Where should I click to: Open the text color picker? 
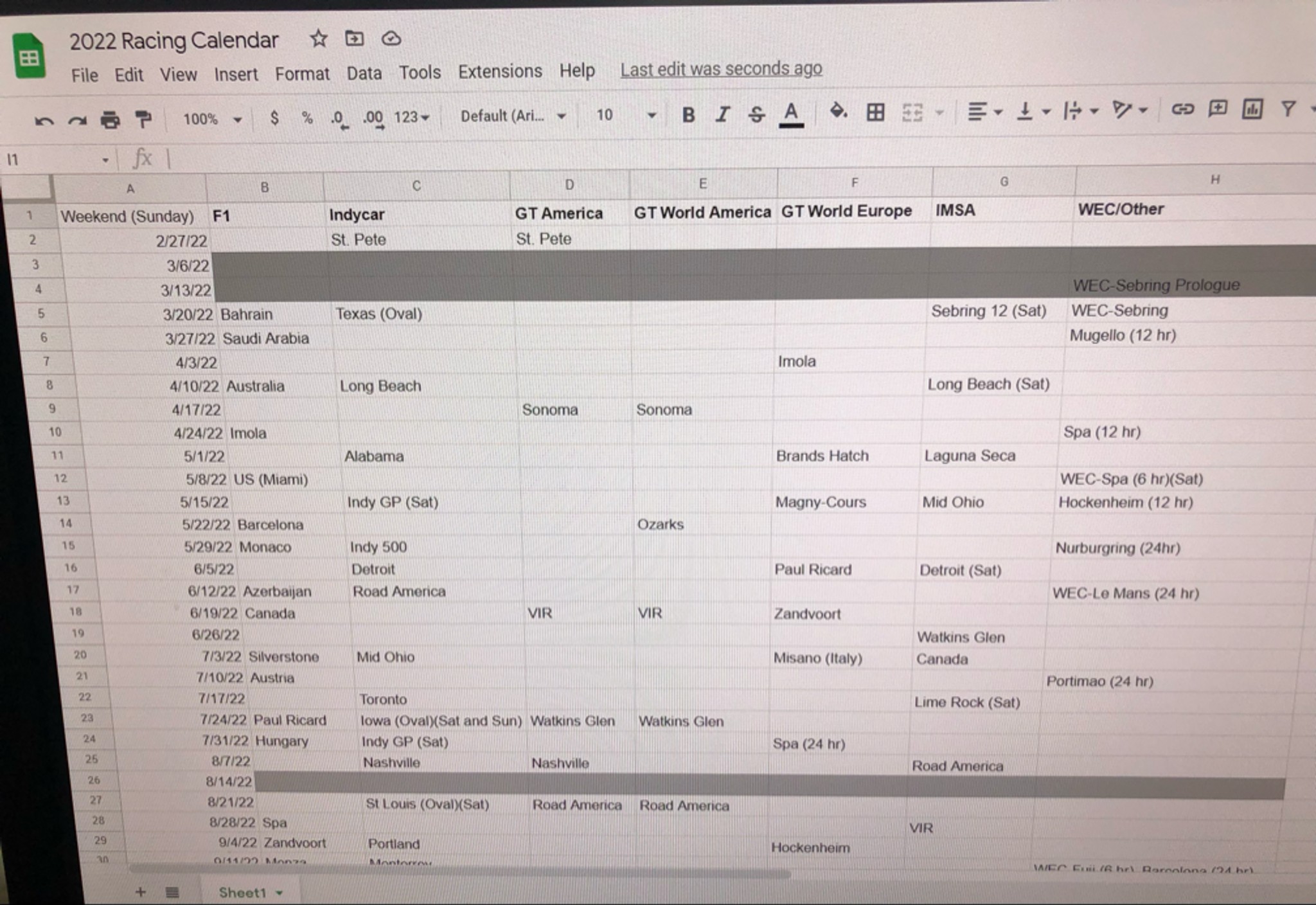791,115
